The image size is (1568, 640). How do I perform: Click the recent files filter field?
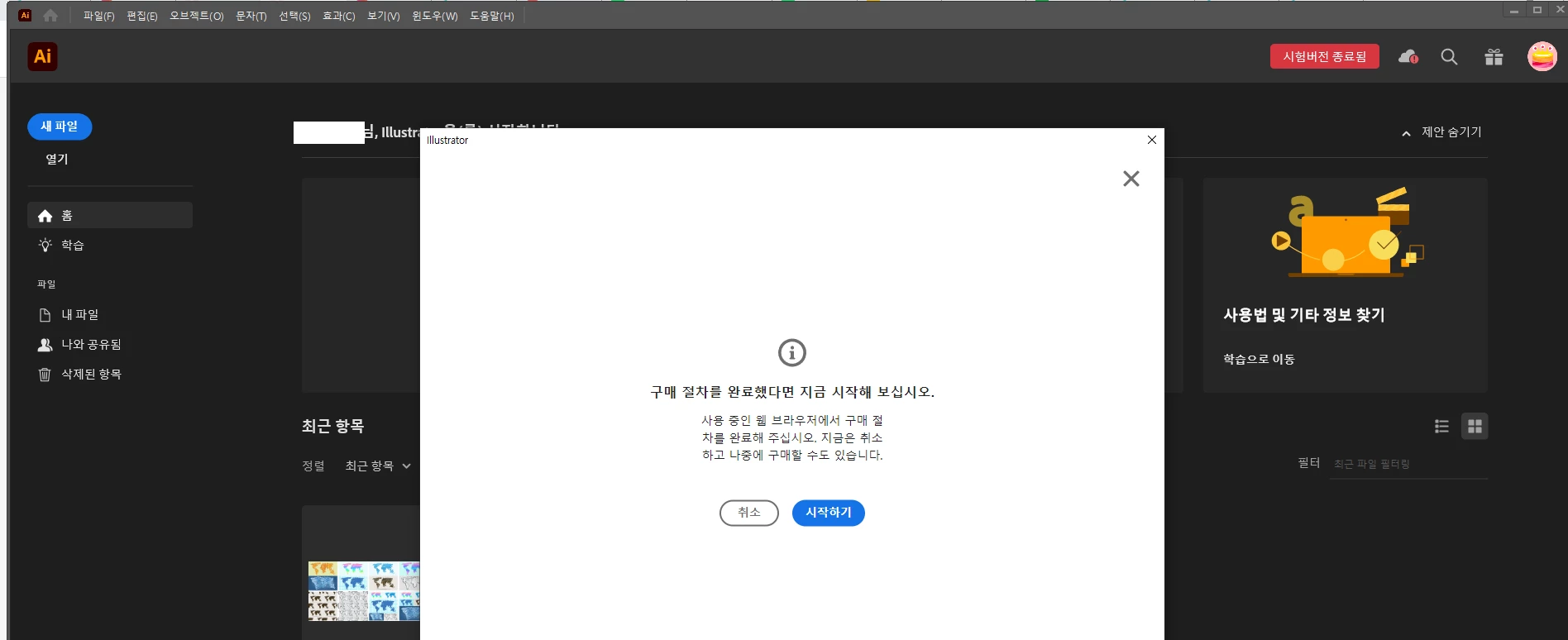click(1408, 464)
